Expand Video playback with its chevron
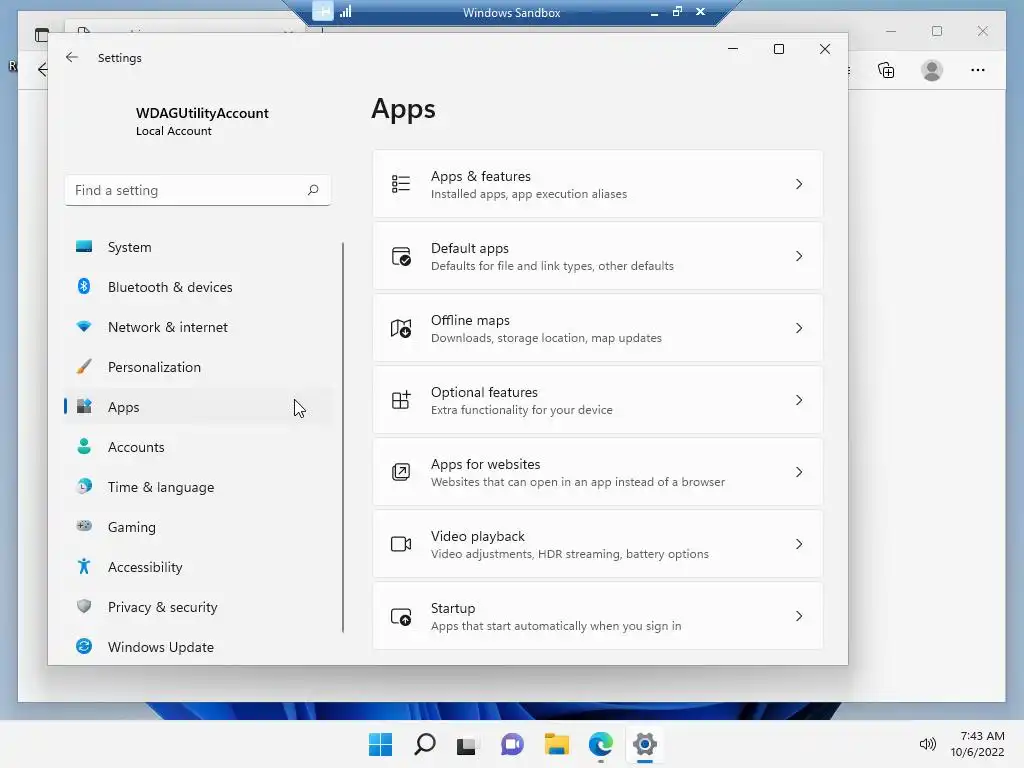The height and width of the screenshot is (768, 1024). pyautogui.click(x=799, y=544)
